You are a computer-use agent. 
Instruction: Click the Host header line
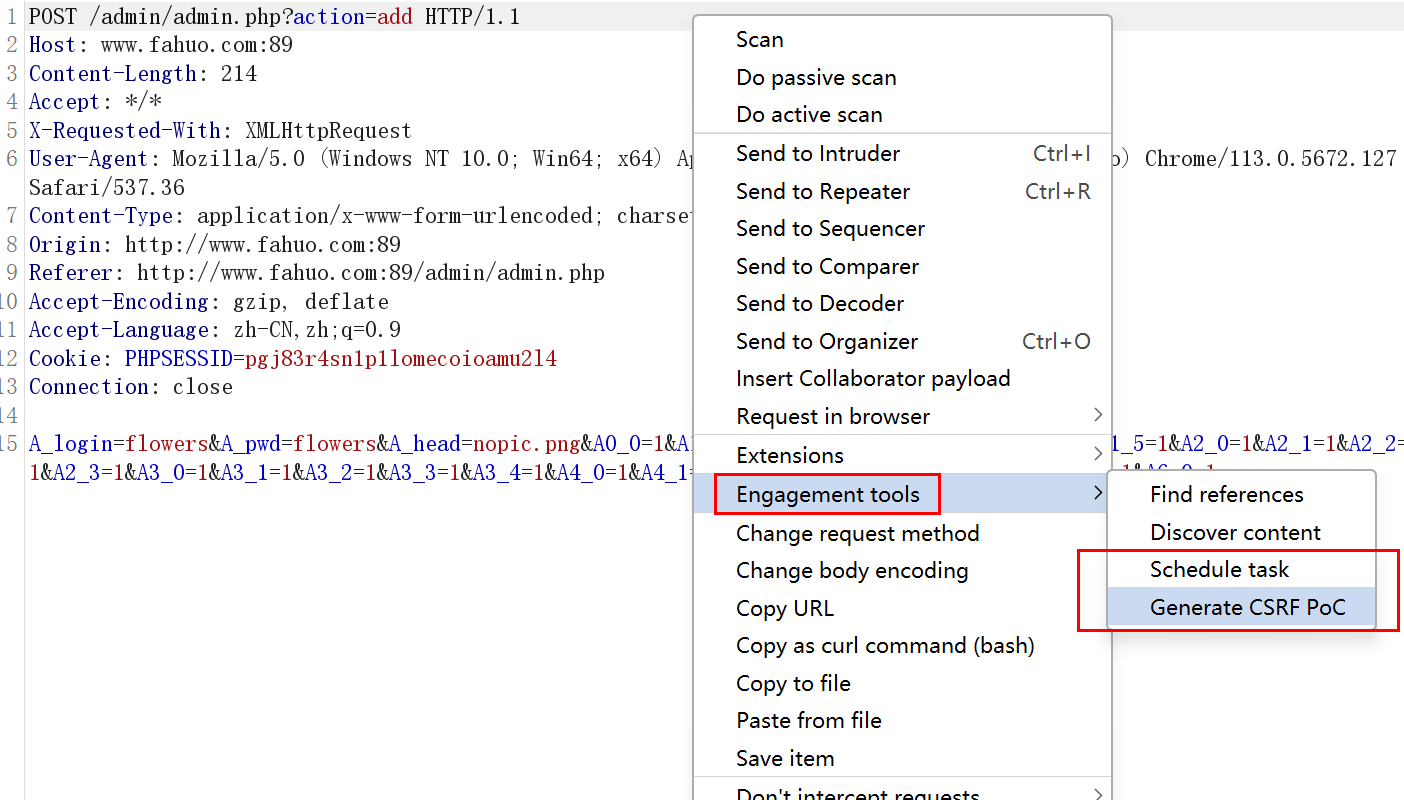161,45
